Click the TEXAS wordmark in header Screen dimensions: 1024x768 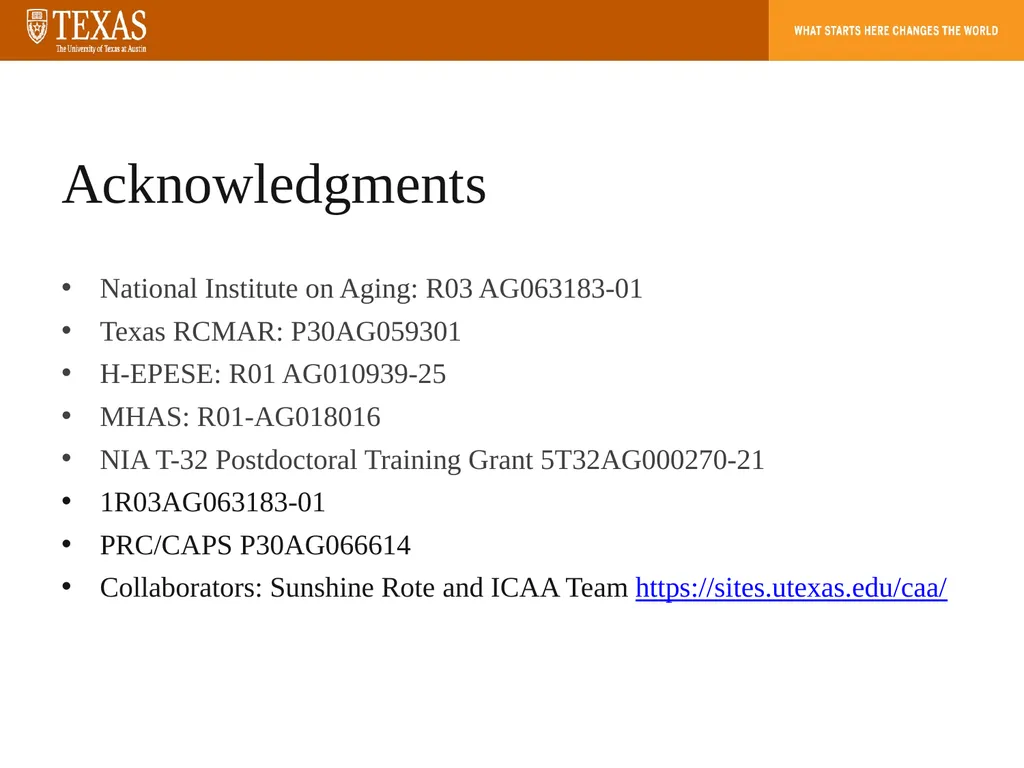click(100, 25)
